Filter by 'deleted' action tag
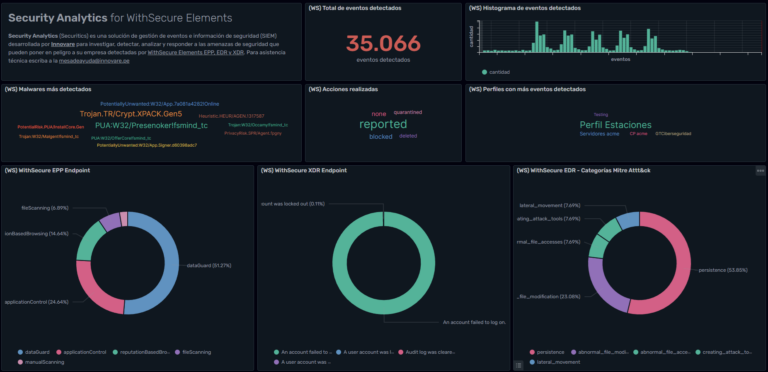This screenshot has width=768, height=372. 408,136
